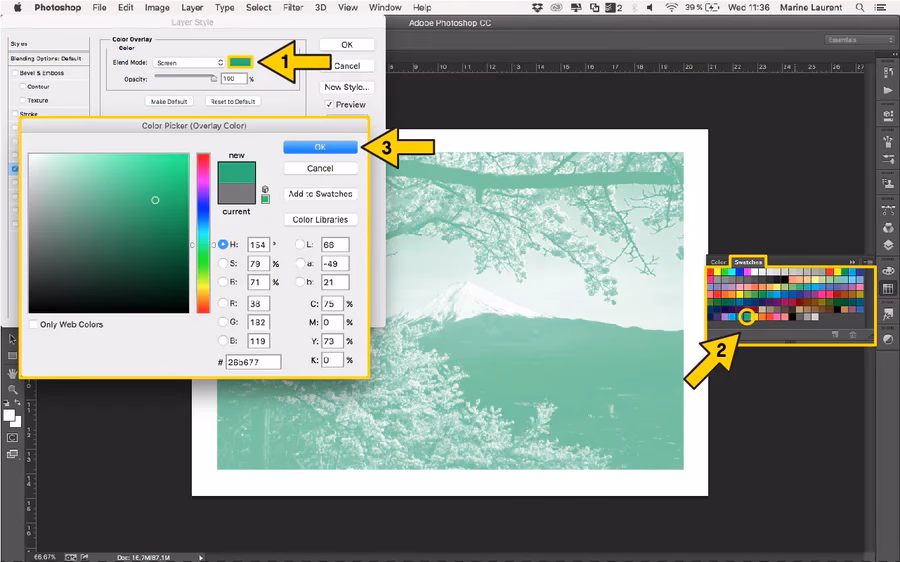Create a new swatch via the page icon
This screenshot has width=900, height=562.
(833, 334)
